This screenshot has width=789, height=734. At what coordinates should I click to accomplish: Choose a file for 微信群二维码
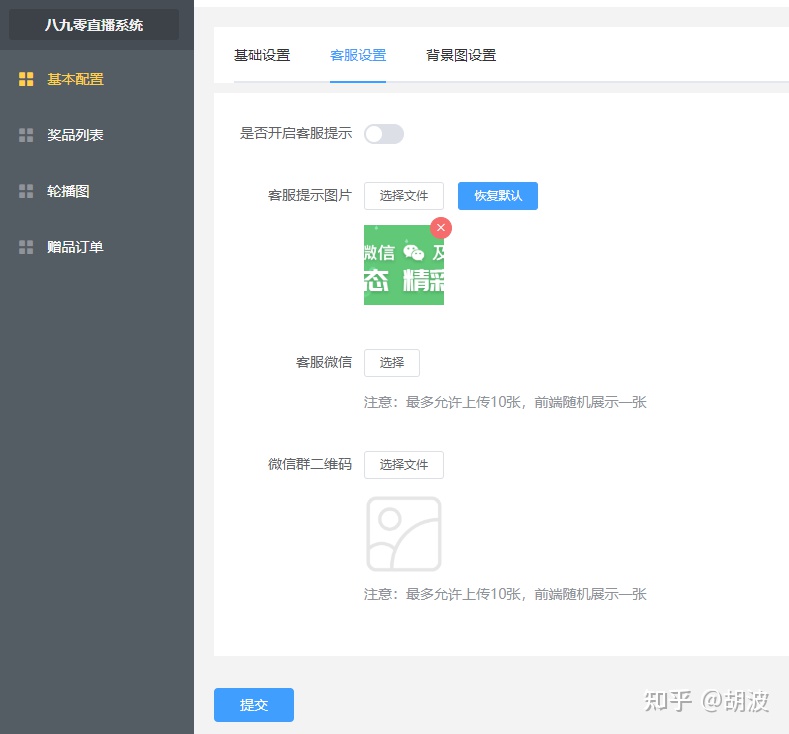coord(403,465)
